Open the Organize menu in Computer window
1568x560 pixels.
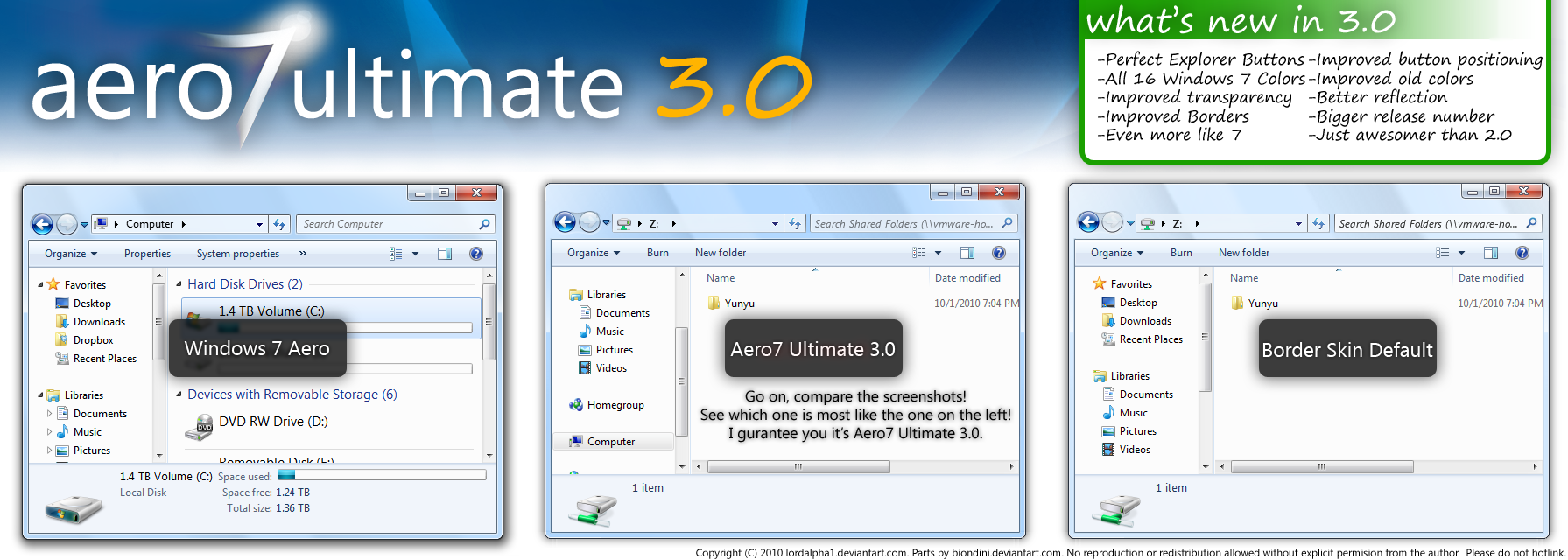tap(71, 254)
